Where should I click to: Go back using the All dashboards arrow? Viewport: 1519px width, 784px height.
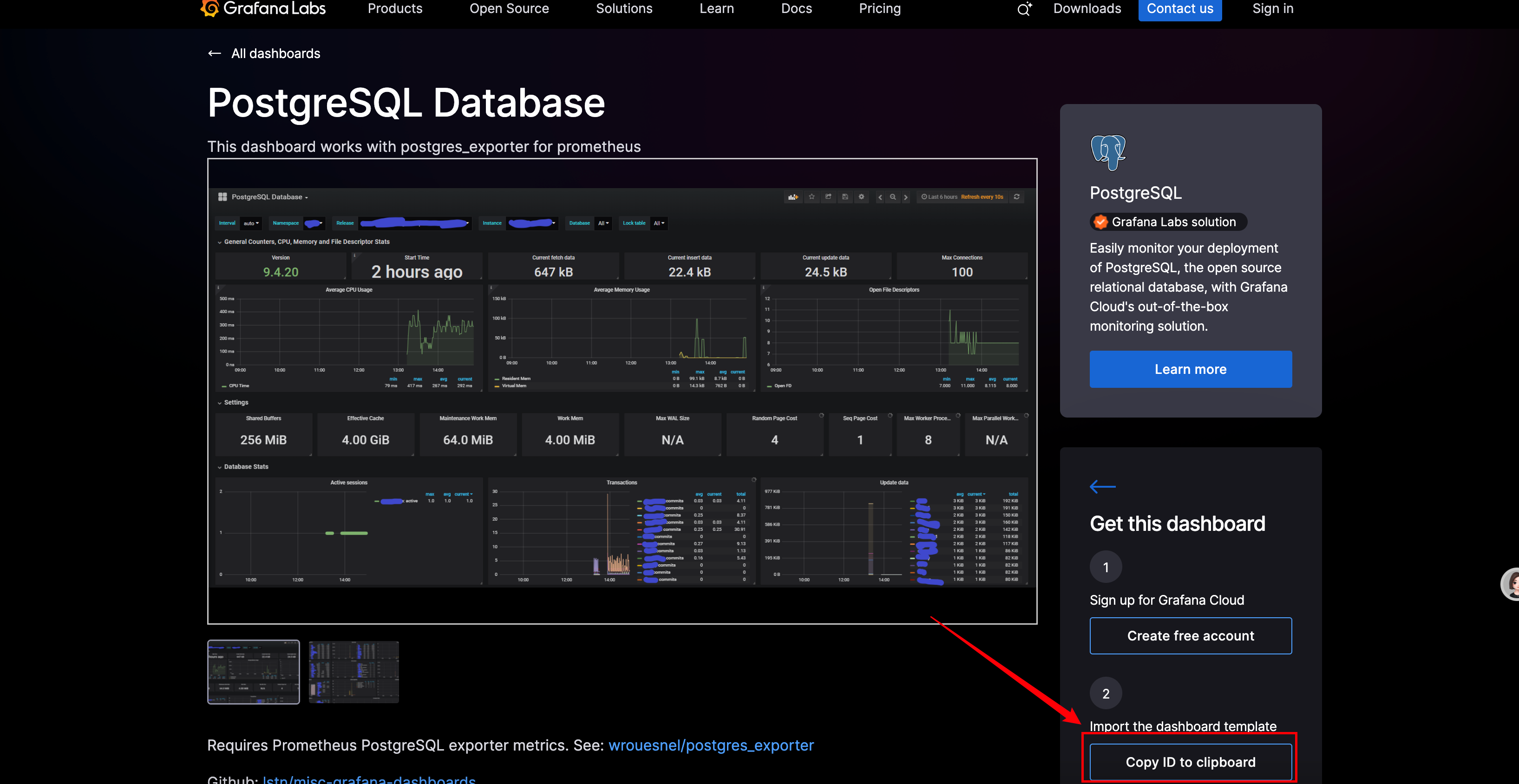pos(215,53)
